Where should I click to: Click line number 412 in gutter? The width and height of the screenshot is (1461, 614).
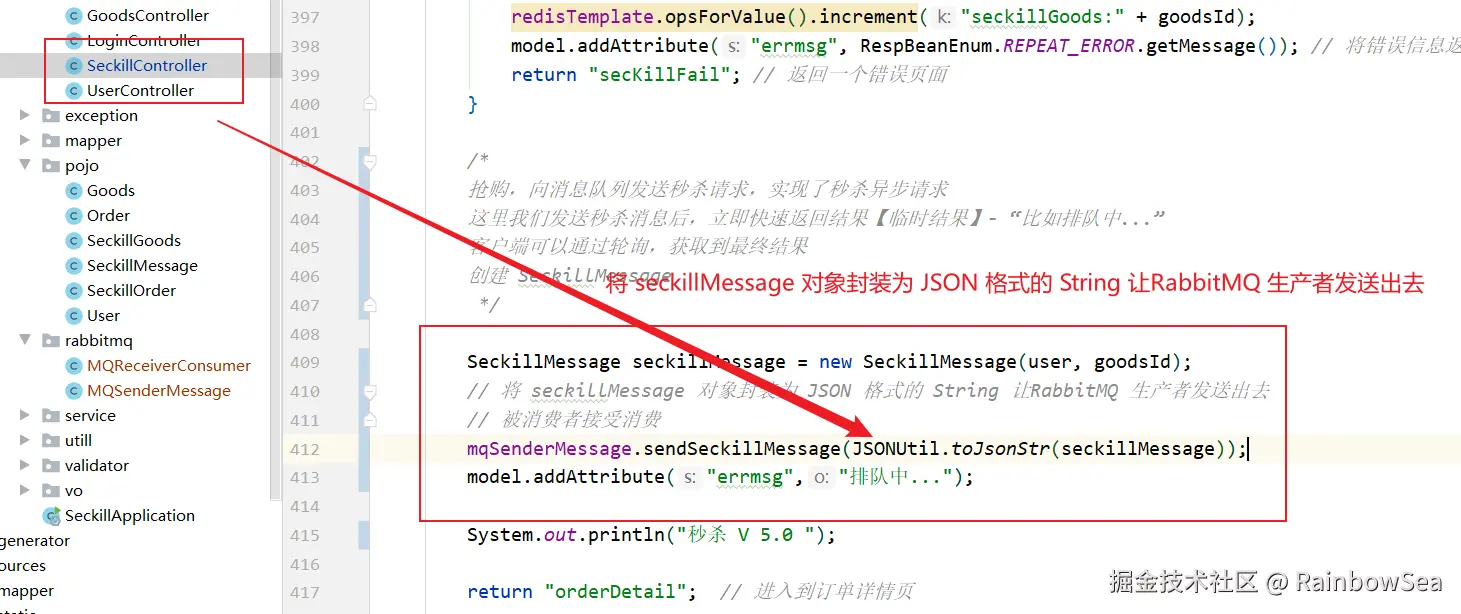(304, 450)
